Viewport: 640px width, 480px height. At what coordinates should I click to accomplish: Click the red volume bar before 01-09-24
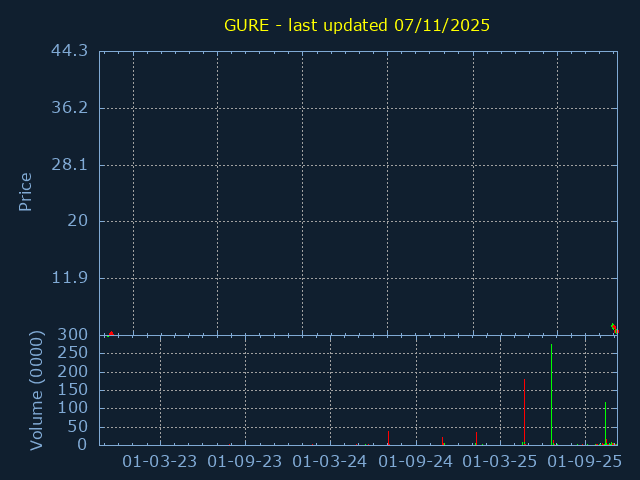388,438
